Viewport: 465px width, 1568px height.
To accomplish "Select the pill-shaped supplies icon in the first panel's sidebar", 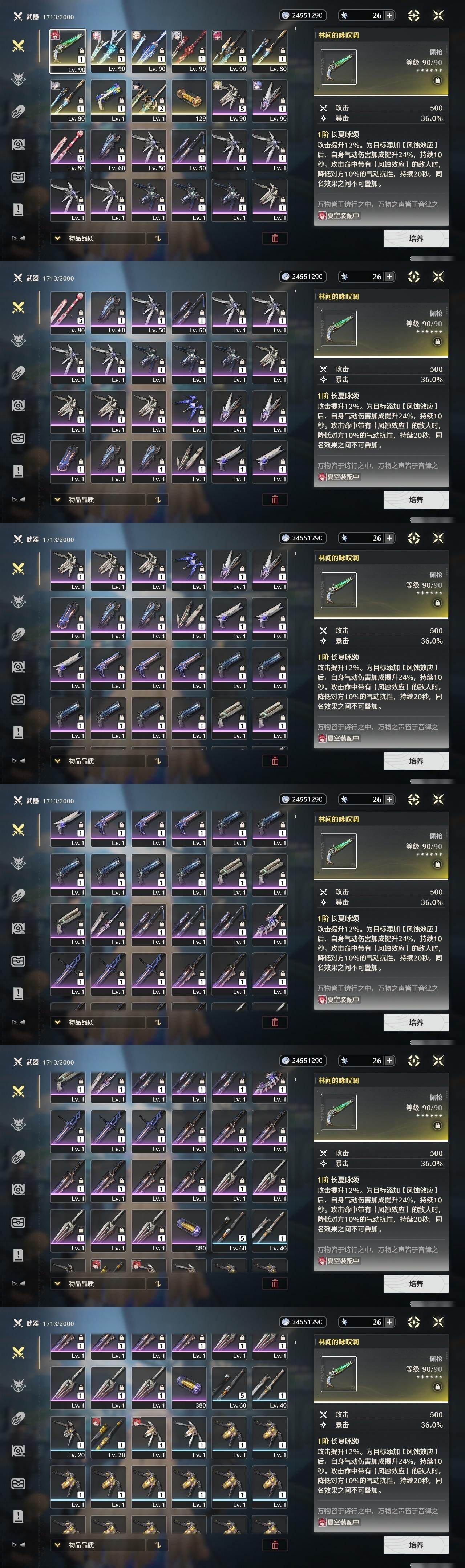I will [18, 111].
